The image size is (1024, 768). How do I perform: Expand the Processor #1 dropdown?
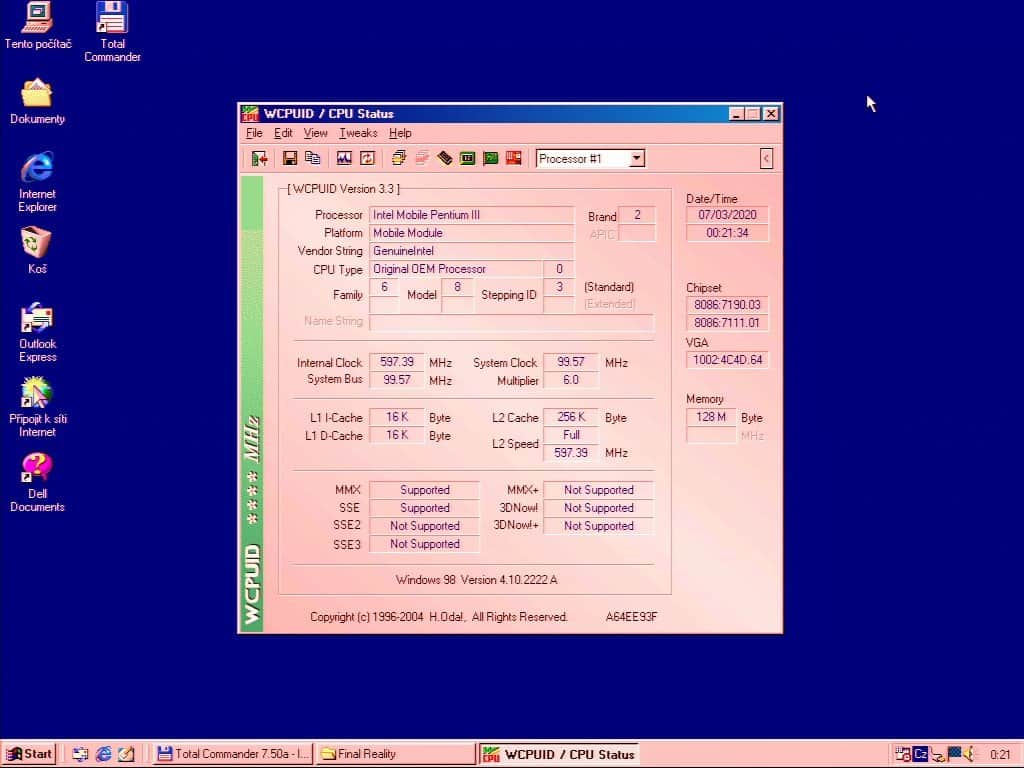637,158
